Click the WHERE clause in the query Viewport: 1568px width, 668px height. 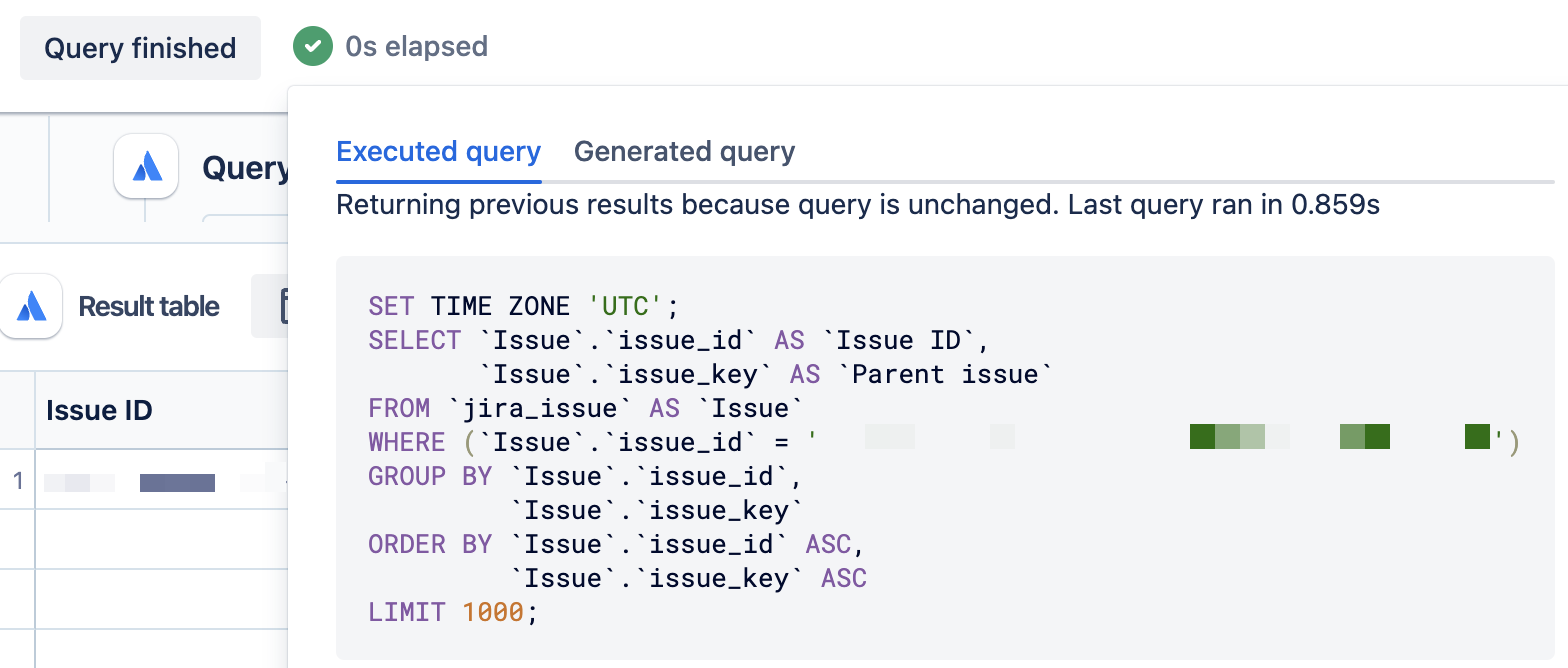[x=943, y=442]
